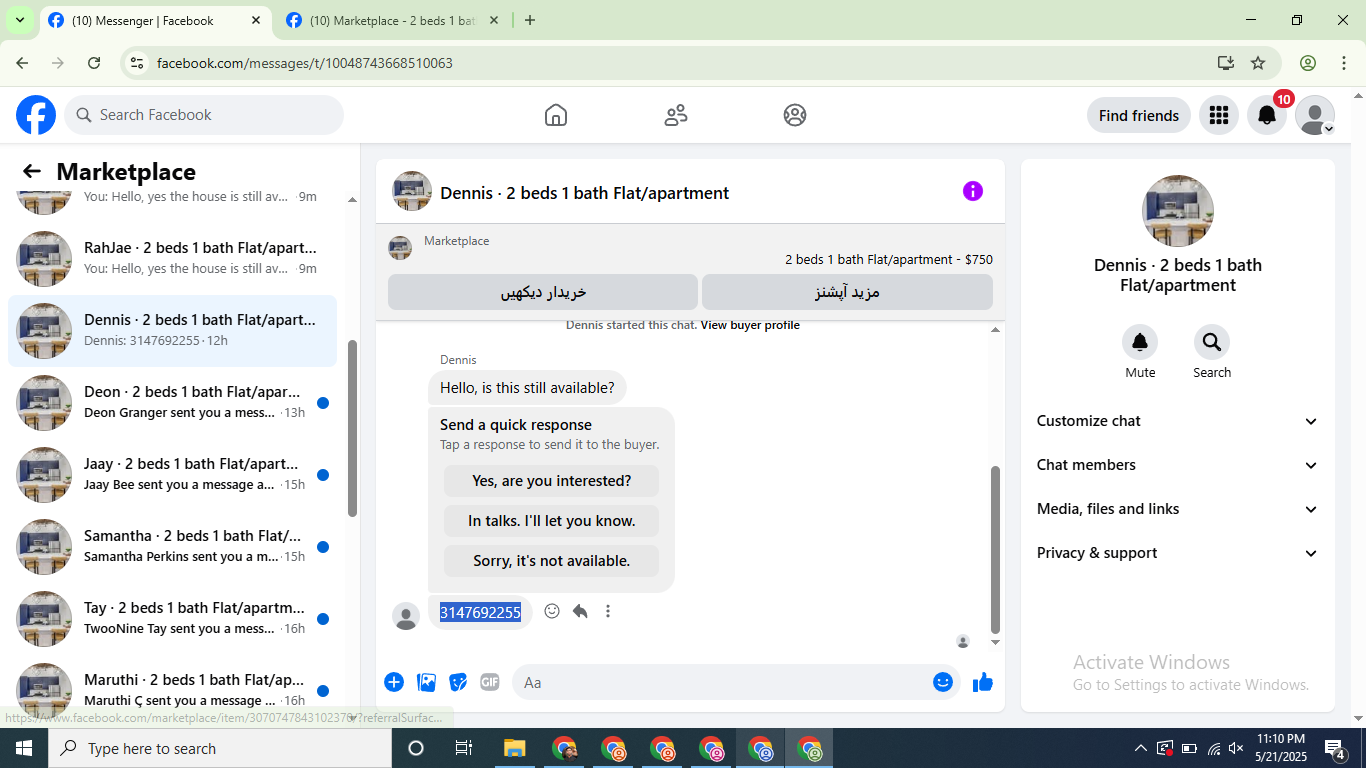Send a thumbs up like
This screenshot has height=768, width=1366.
[983, 682]
